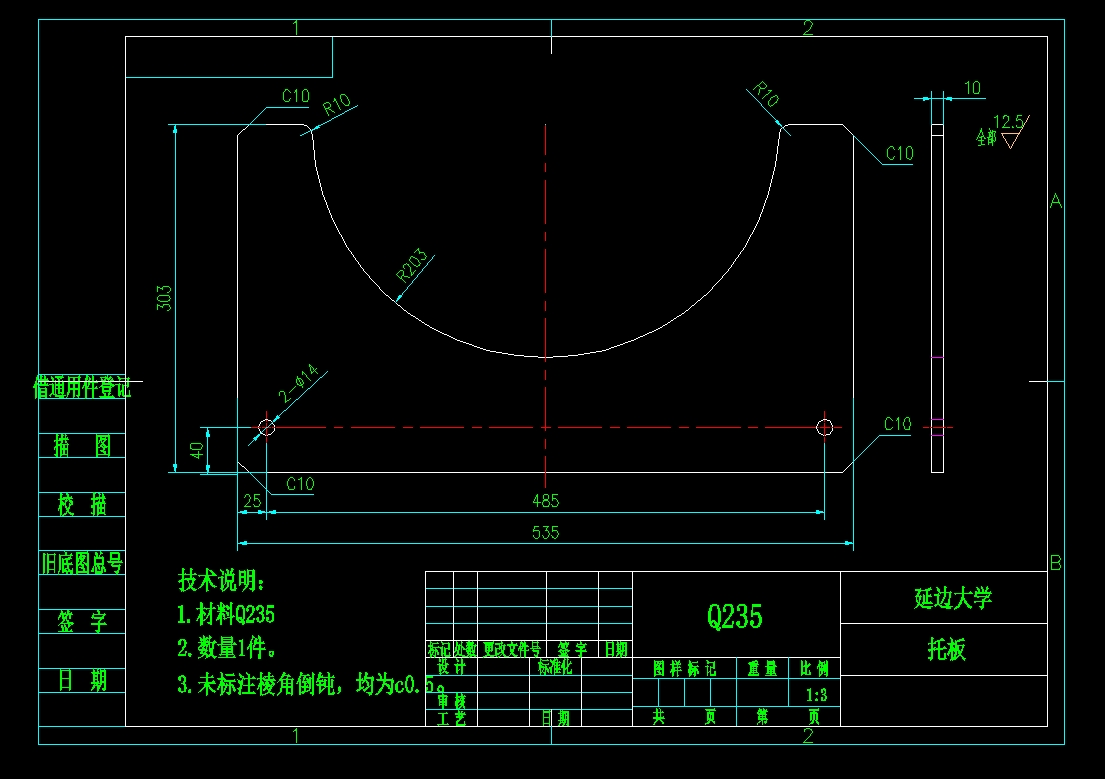
Task: Click the 日期 date cell in left strip
Action: tap(83, 680)
